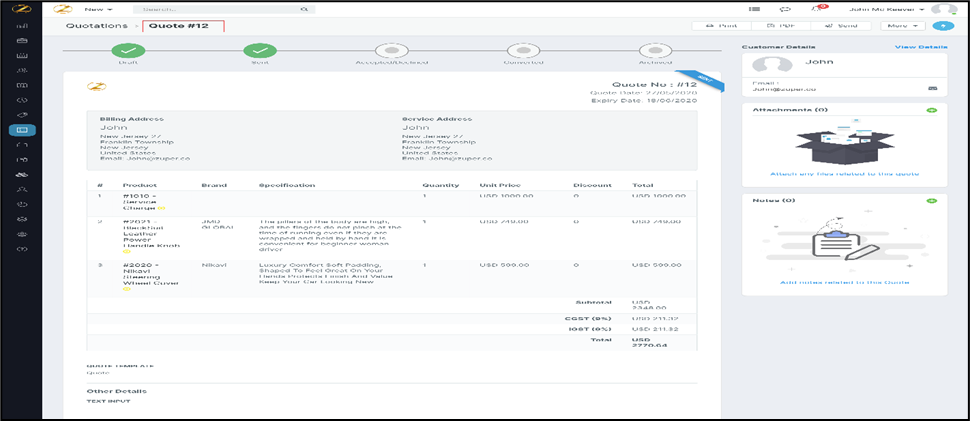Click the green add icon in Notes panel
Image resolution: width=970 pixels, height=421 pixels.
pyautogui.click(x=932, y=201)
